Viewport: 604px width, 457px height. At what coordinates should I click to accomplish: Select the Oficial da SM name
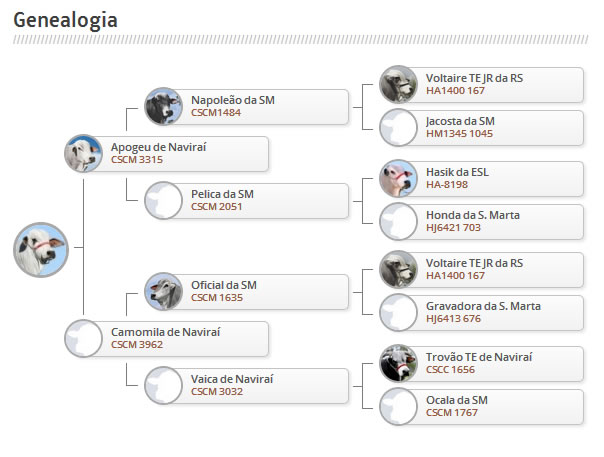pyautogui.click(x=224, y=285)
